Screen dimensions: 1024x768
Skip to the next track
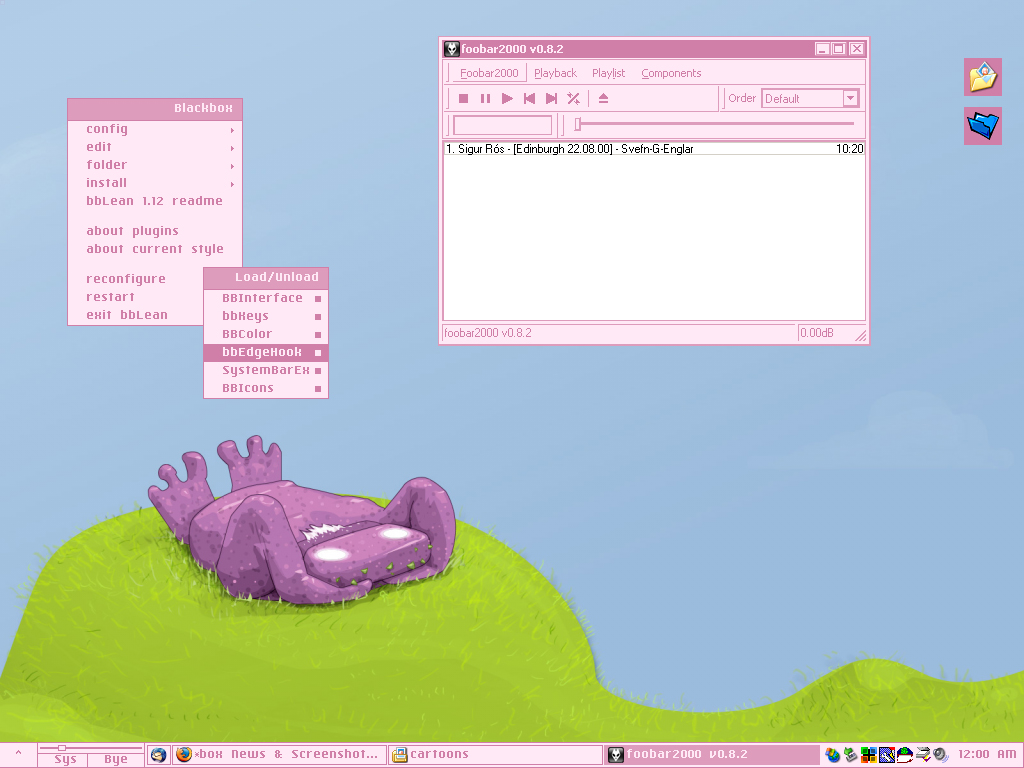[x=551, y=99]
